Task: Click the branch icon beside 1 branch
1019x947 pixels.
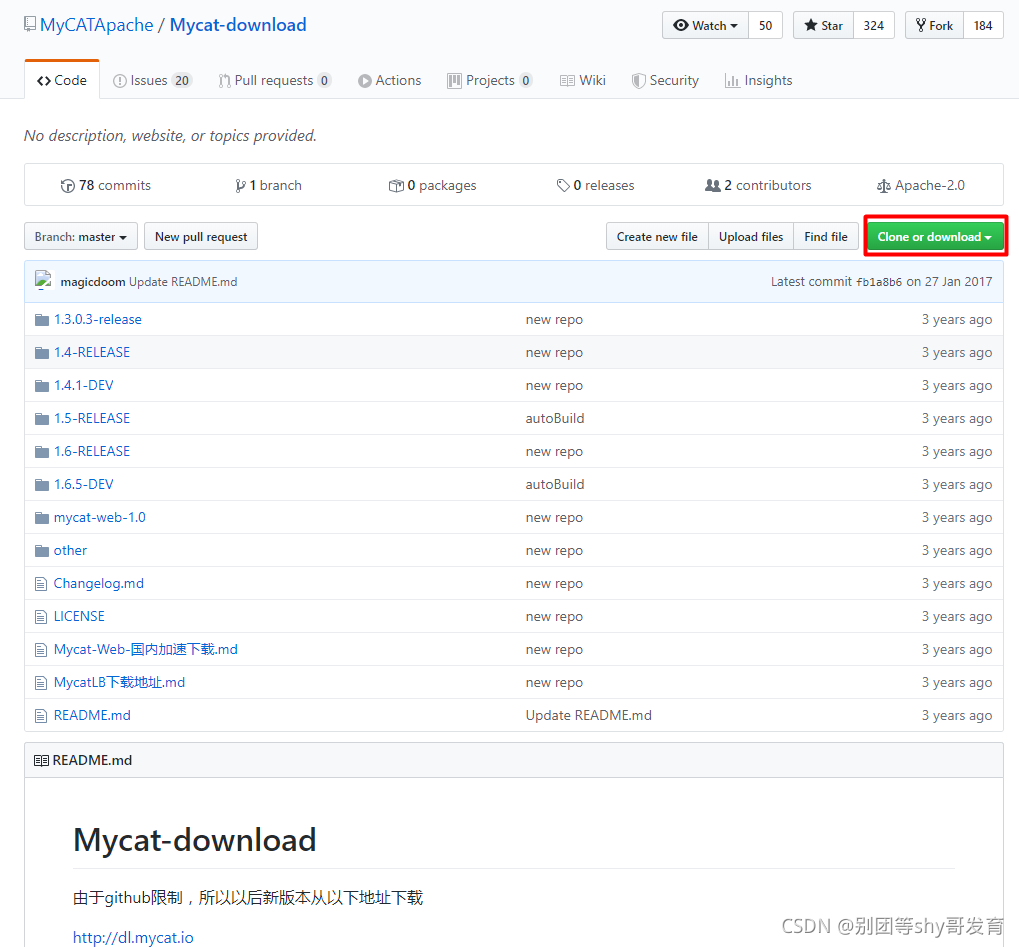Action: click(x=240, y=186)
